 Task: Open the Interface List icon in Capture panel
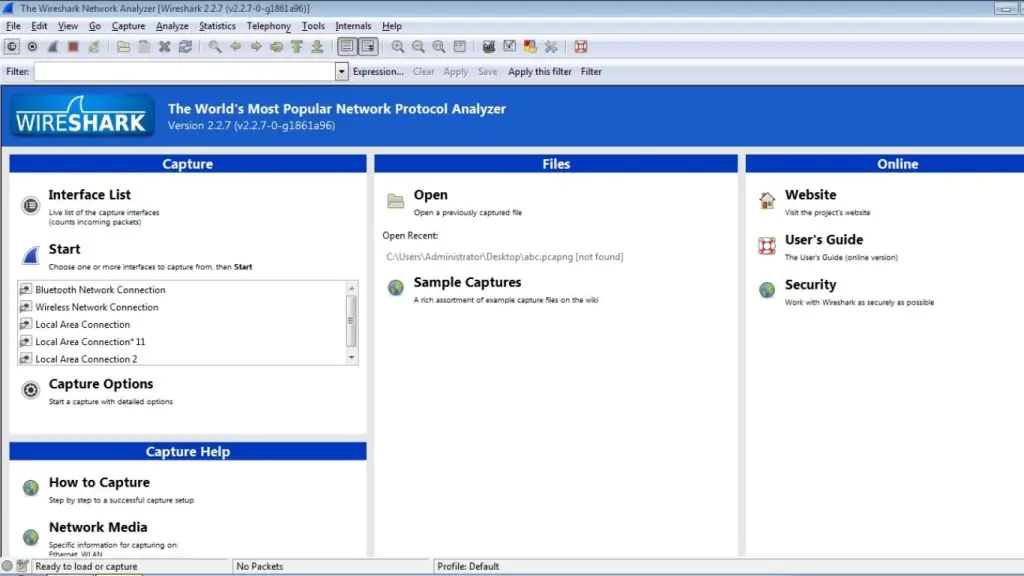(x=30, y=205)
